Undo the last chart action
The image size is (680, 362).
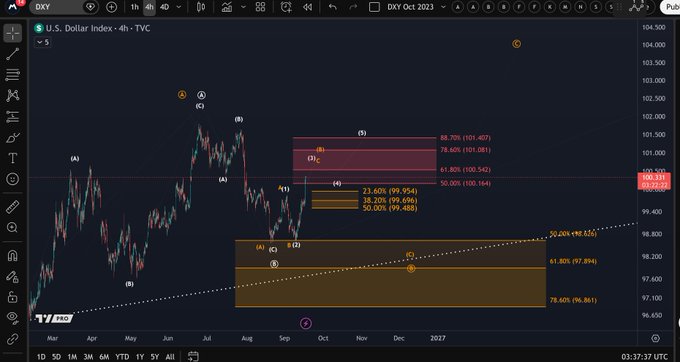click(x=333, y=7)
